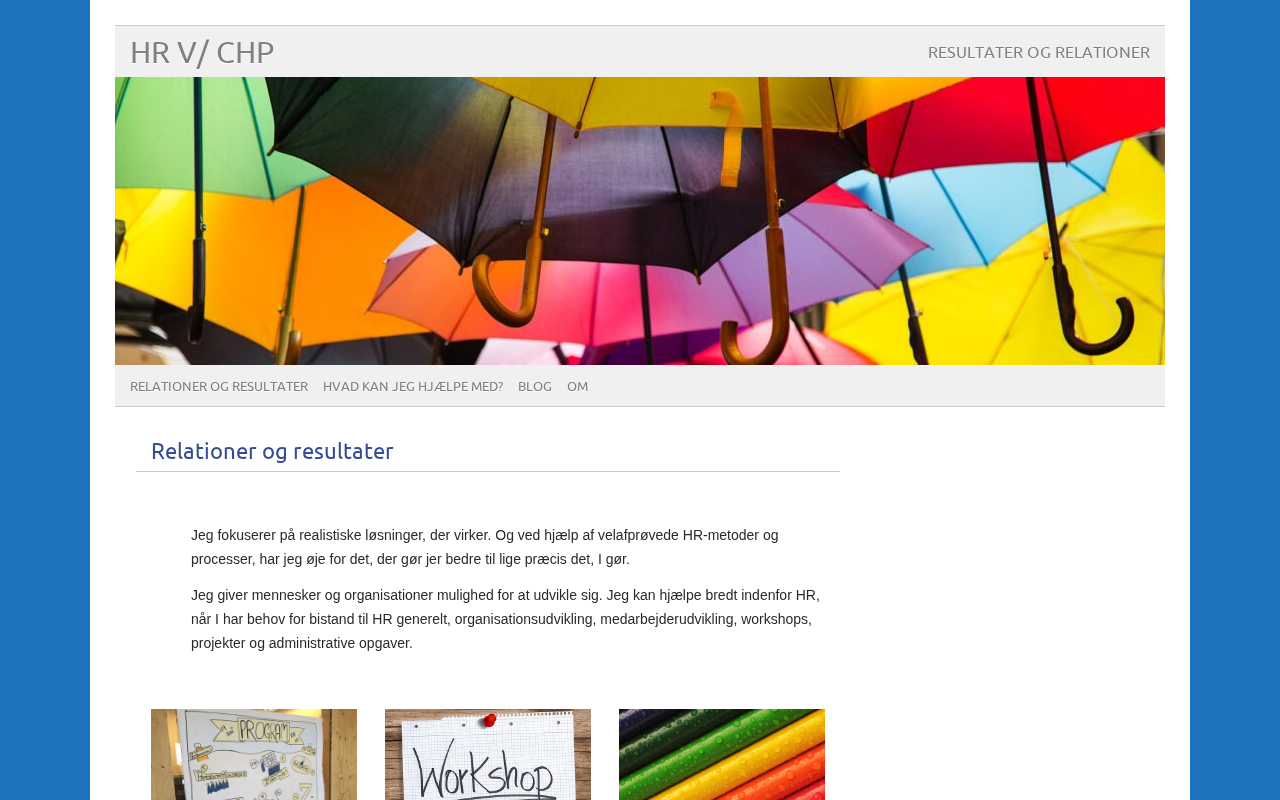The width and height of the screenshot is (1280, 800).
Task: Open the Hvad kan jeg hjælpe med? menu
Action: pos(413,386)
